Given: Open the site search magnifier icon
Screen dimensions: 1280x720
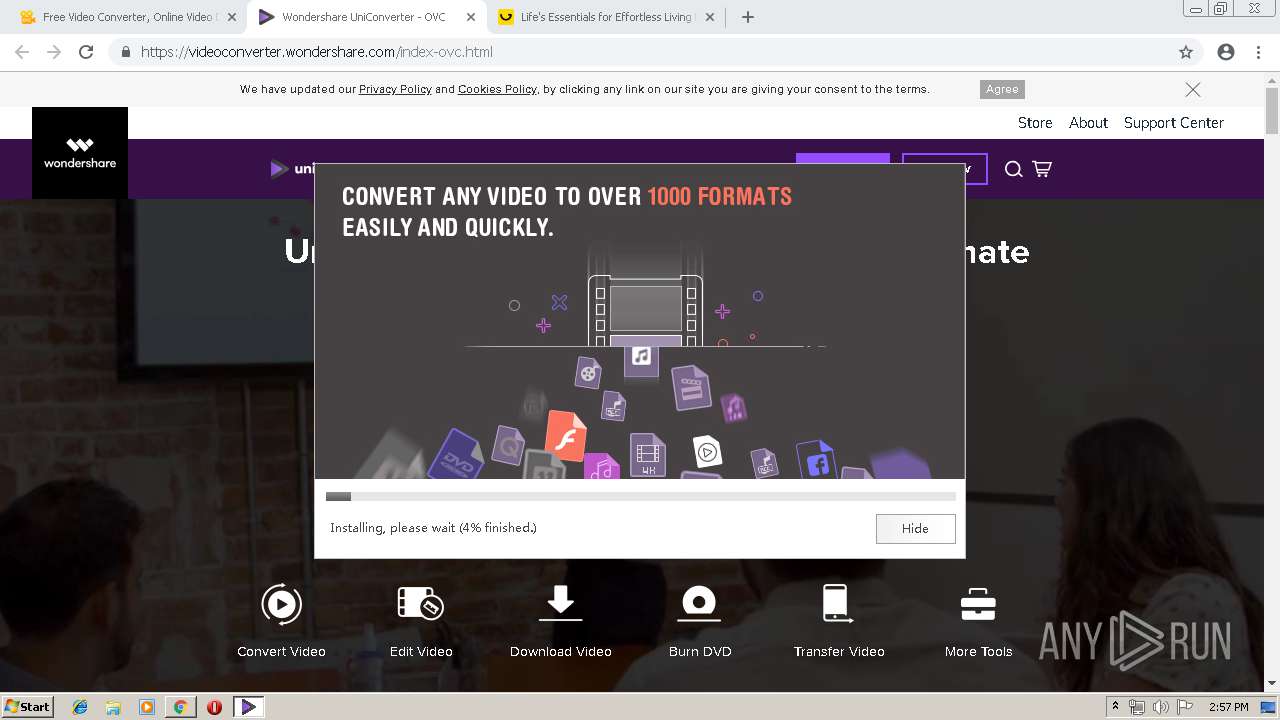Looking at the screenshot, I should click(x=1013, y=169).
